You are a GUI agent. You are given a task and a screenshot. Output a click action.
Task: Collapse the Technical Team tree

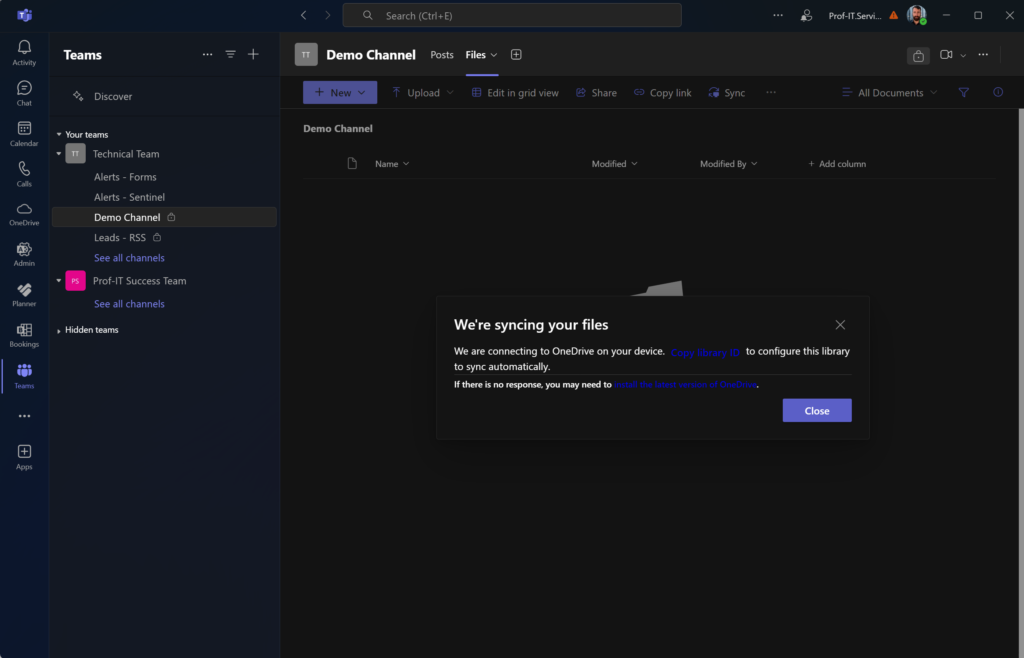point(59,154)
